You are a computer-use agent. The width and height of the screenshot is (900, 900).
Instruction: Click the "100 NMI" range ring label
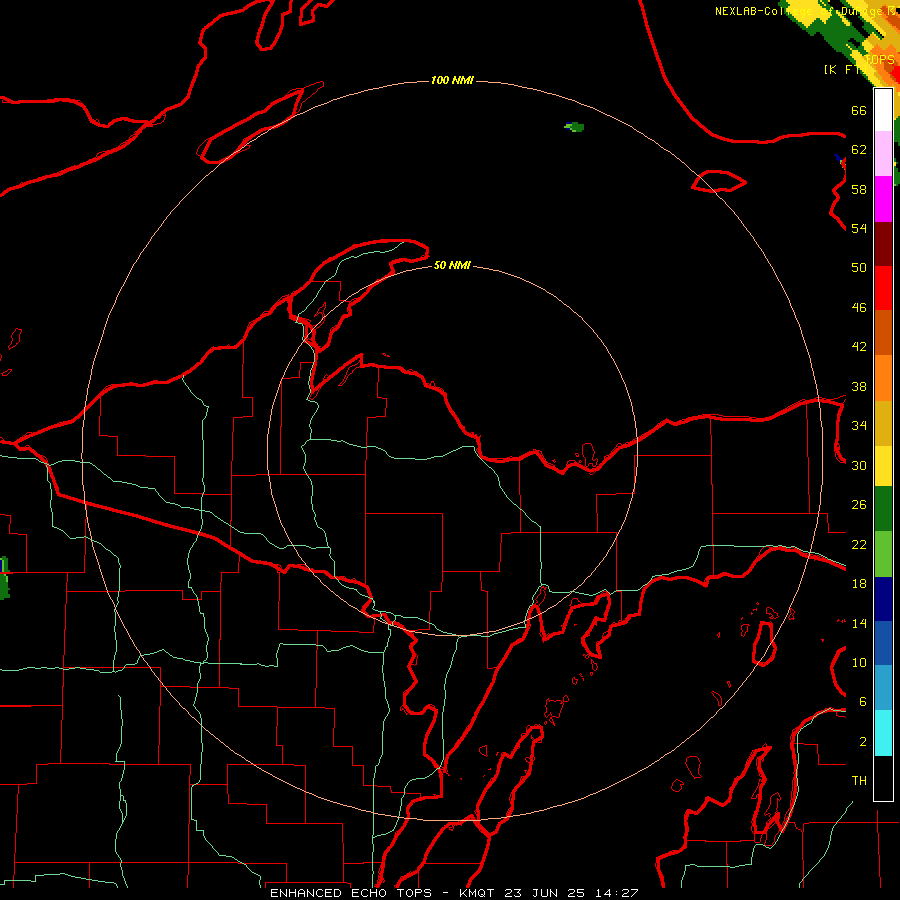click(x=452, y=80)
